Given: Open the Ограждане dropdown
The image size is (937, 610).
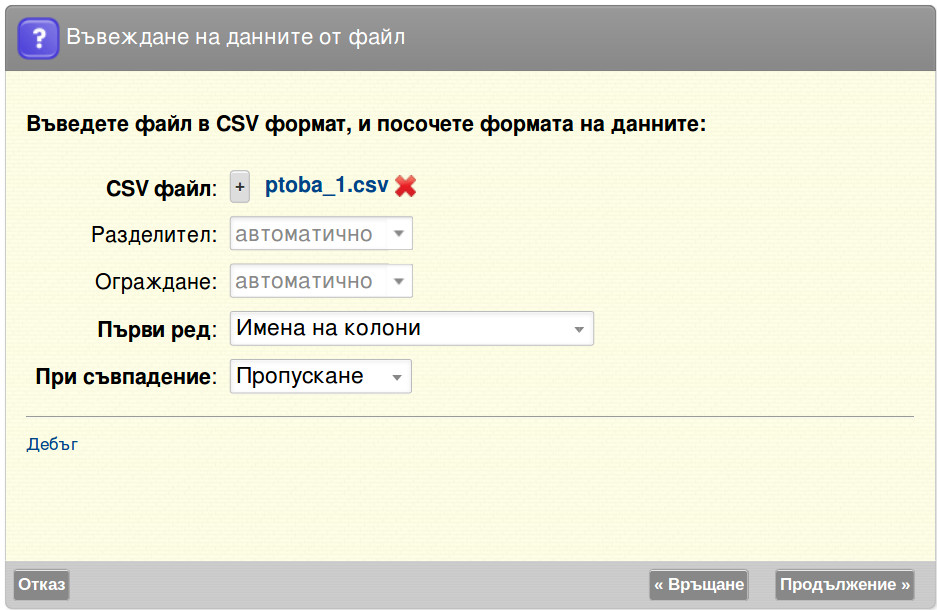Looking at the screenshot, I should [321, 281].
